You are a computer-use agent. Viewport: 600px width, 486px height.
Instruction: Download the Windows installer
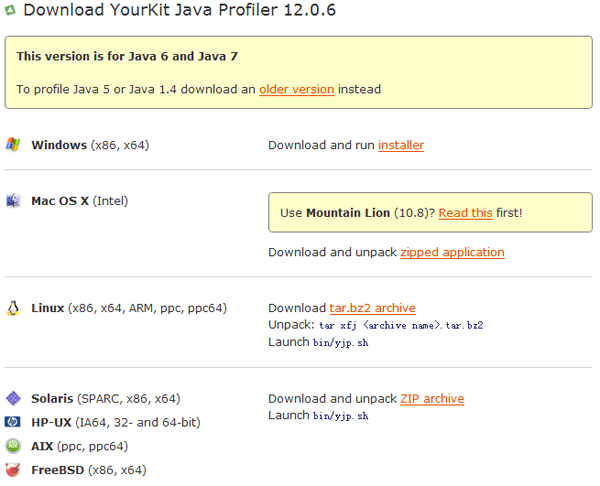400,145
